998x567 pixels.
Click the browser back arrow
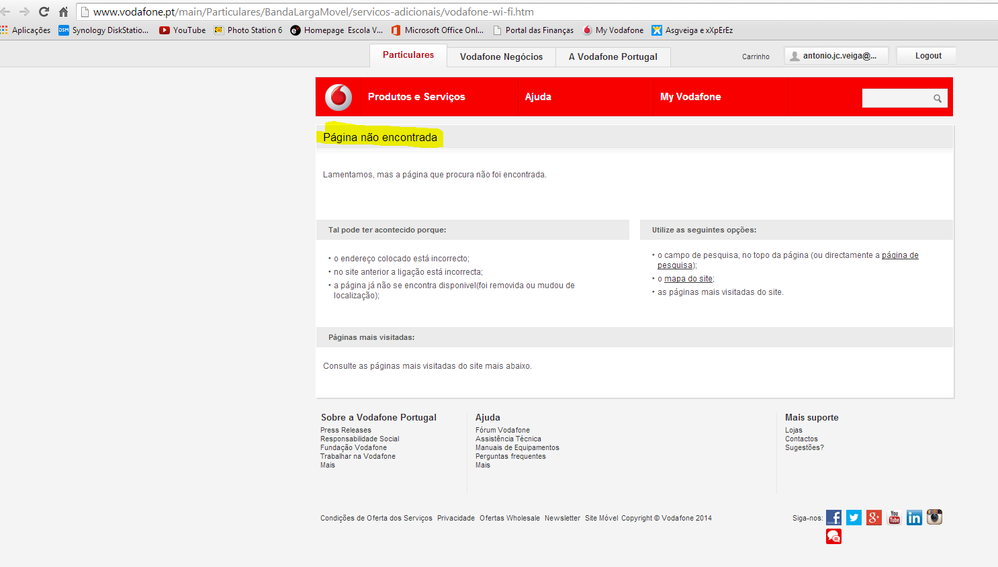coord(5,11)
